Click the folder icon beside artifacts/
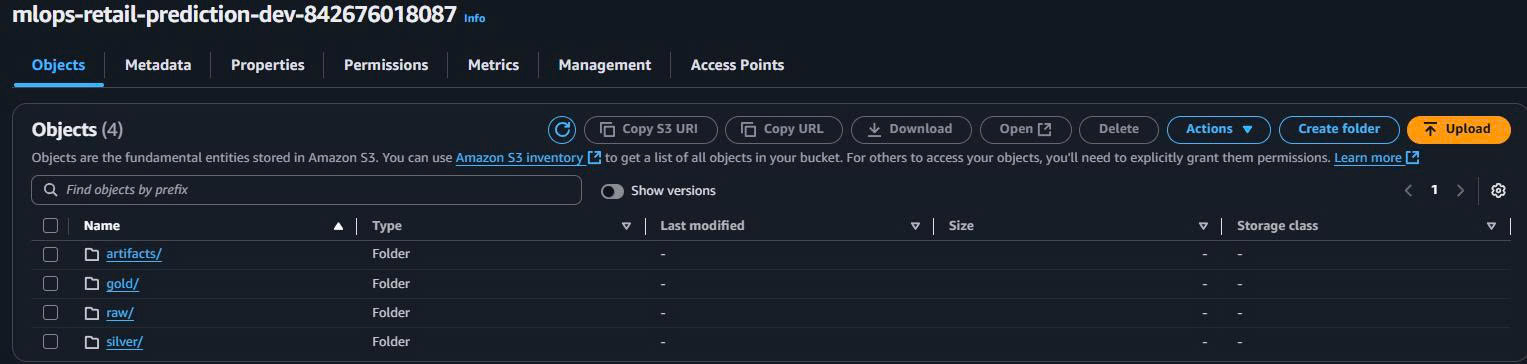This screenshot has height=364, width=1527. pyautogui.click(x=92, y=254)
